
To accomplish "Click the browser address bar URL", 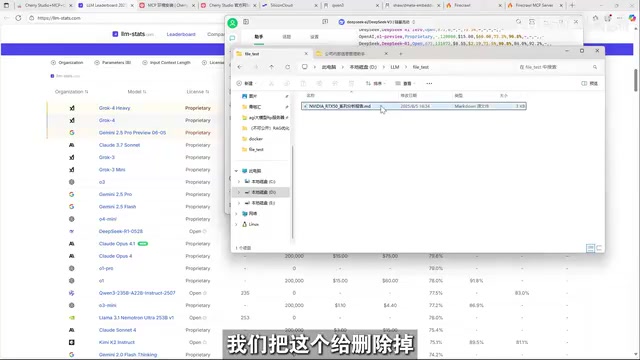I will tap(59, 18).
